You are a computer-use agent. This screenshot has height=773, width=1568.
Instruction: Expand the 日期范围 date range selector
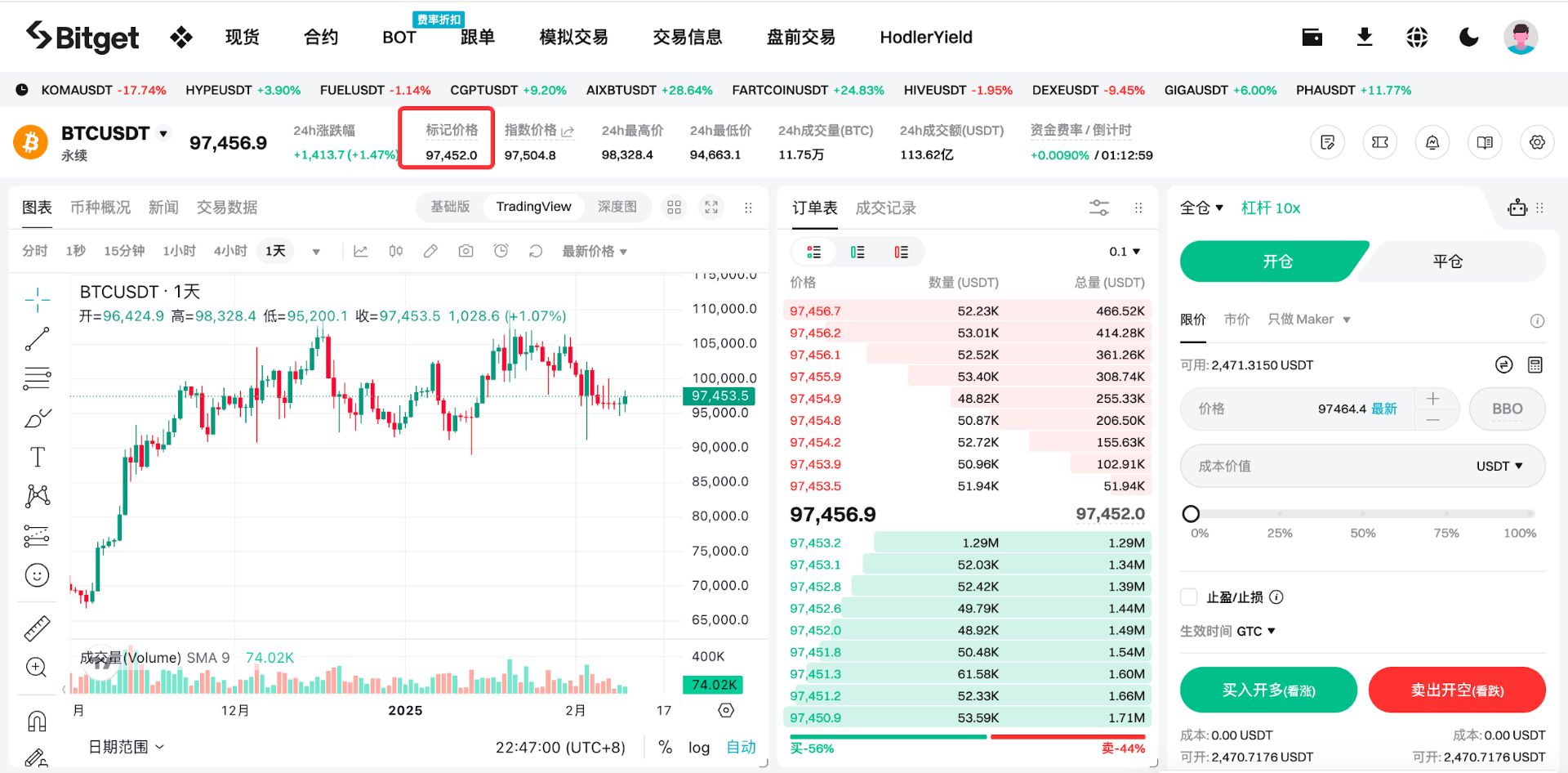coord(127,747)
